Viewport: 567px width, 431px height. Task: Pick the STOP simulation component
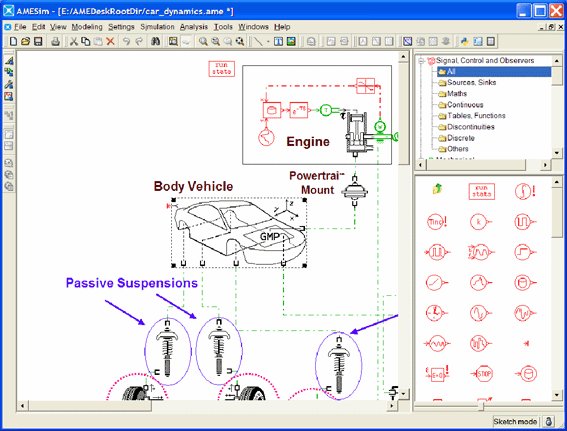[x=483, y=374]
